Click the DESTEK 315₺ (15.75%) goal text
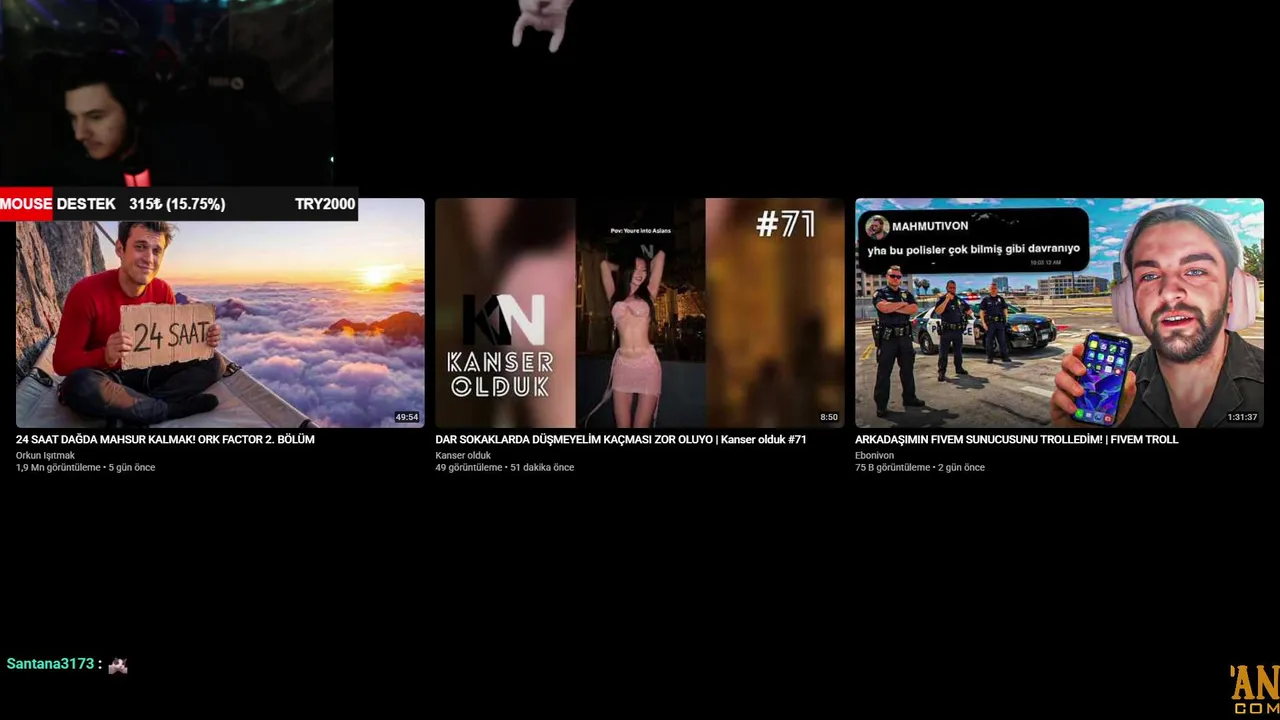The image size is (1280, 720). [141, 204]
